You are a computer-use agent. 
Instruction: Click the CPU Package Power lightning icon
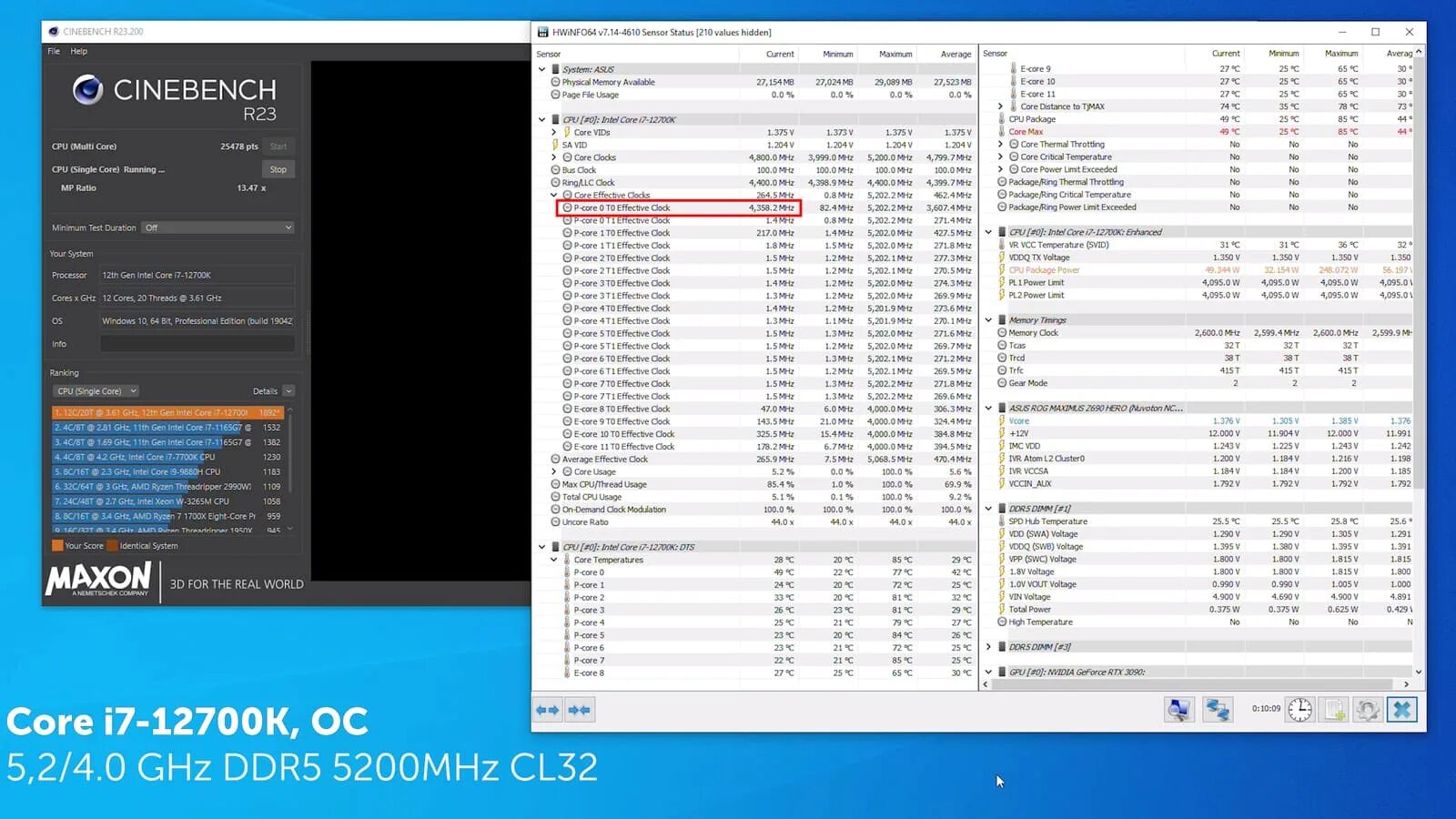click(x=1002, y=270)
